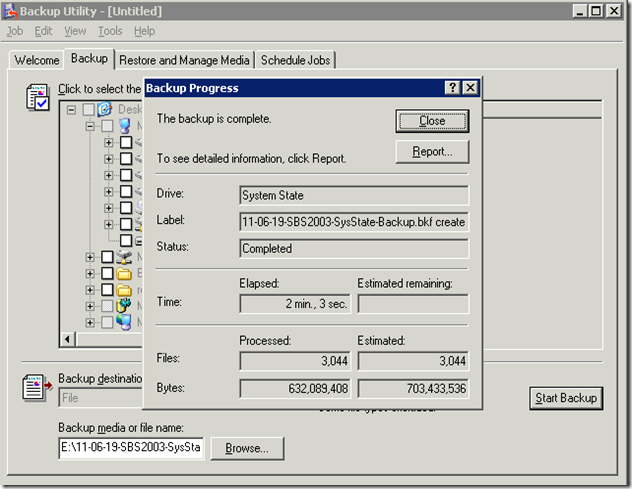The width and height of the screenshot is (632, 489).
Task: Select the Backup tab
Action: coord(89,58)
